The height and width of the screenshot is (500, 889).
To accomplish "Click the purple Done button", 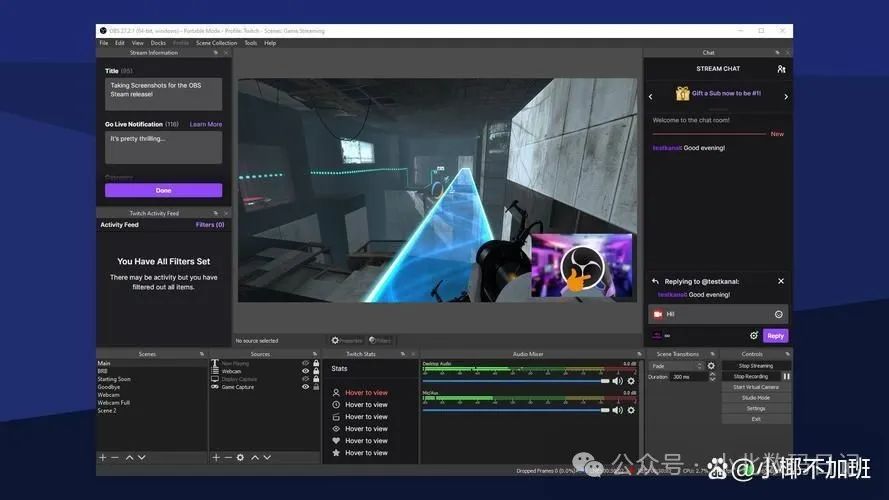I will click(163, 190).
